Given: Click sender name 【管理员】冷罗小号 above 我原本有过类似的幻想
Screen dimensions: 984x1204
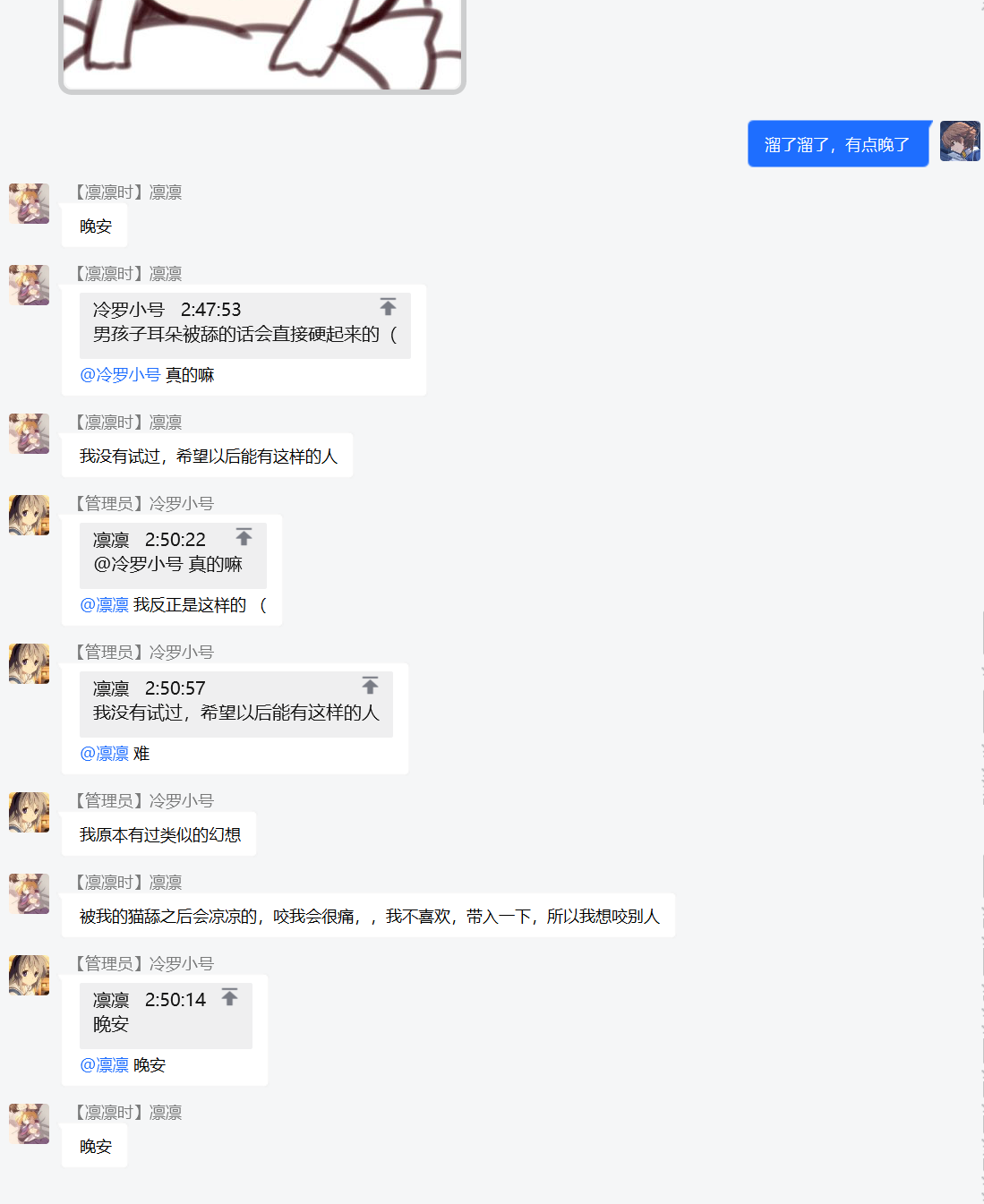Looking at the screenshot, I should pos(141,801).
